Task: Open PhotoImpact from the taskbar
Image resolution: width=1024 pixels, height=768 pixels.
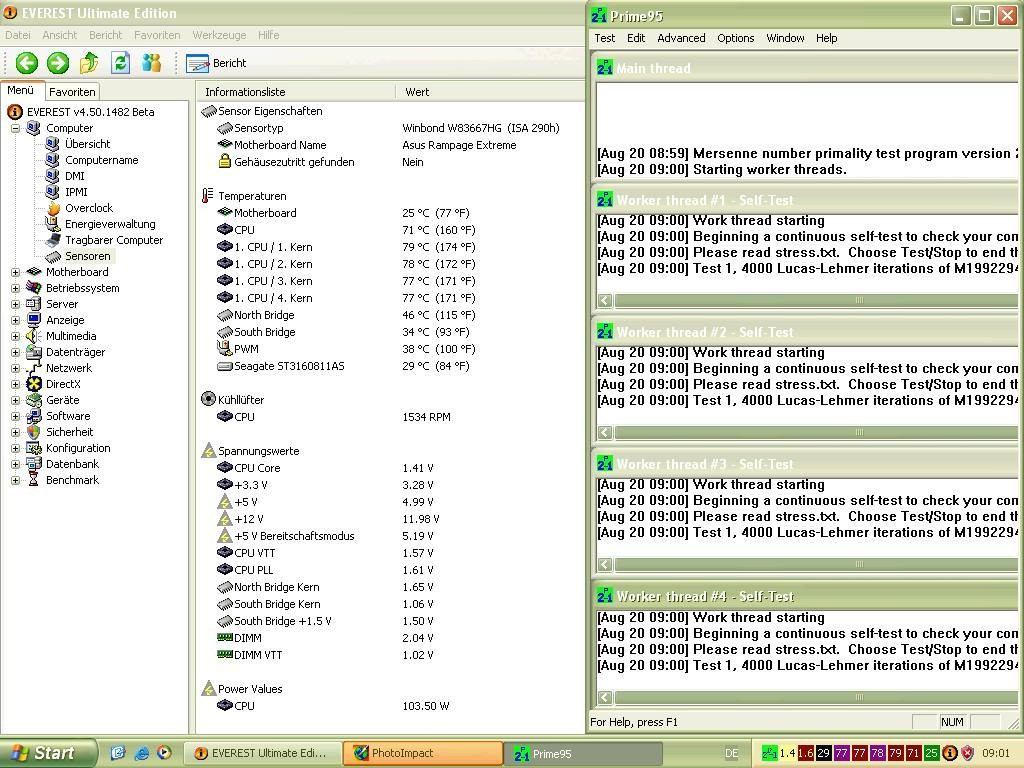Action: coord(423,753)
